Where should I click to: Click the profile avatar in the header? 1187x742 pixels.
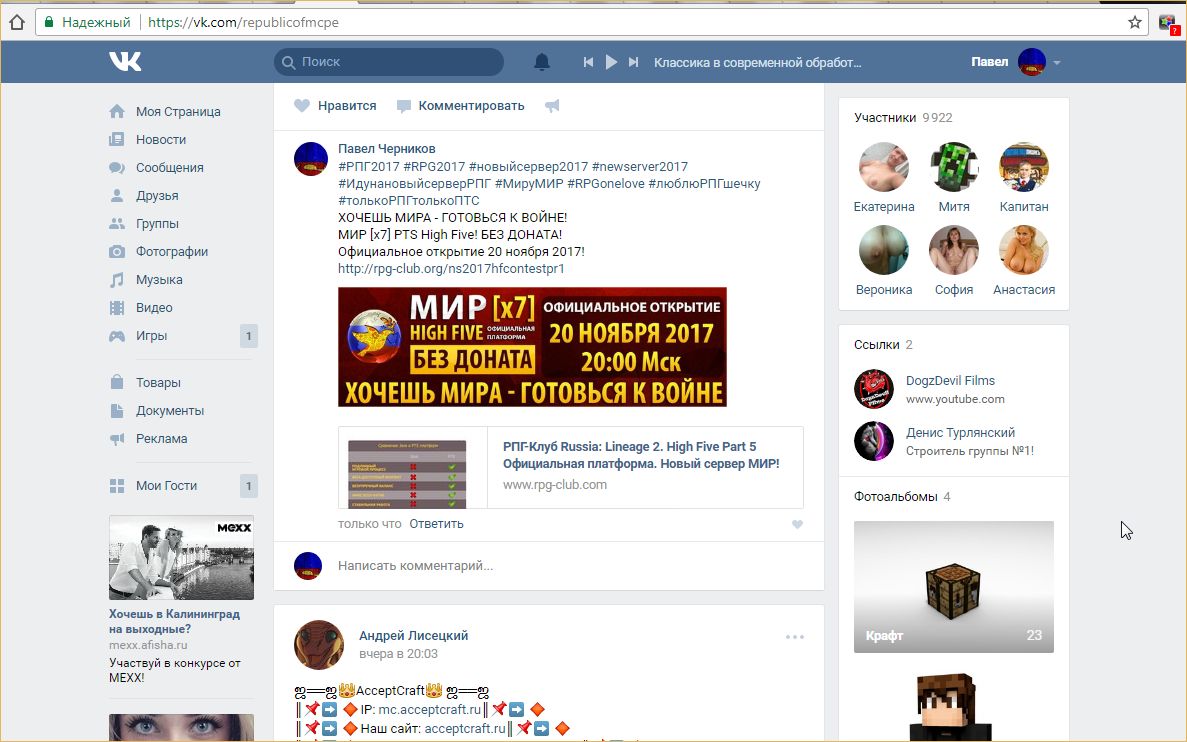point(1032,62)
